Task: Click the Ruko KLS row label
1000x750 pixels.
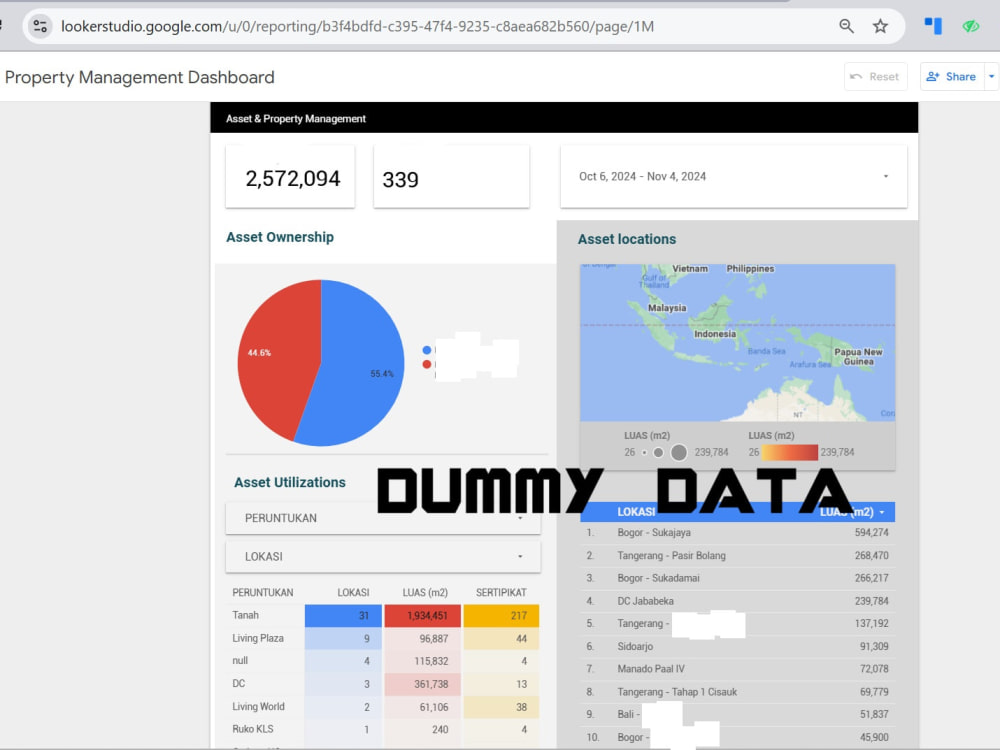Action: pyautogui.click(x=253, y=729)
